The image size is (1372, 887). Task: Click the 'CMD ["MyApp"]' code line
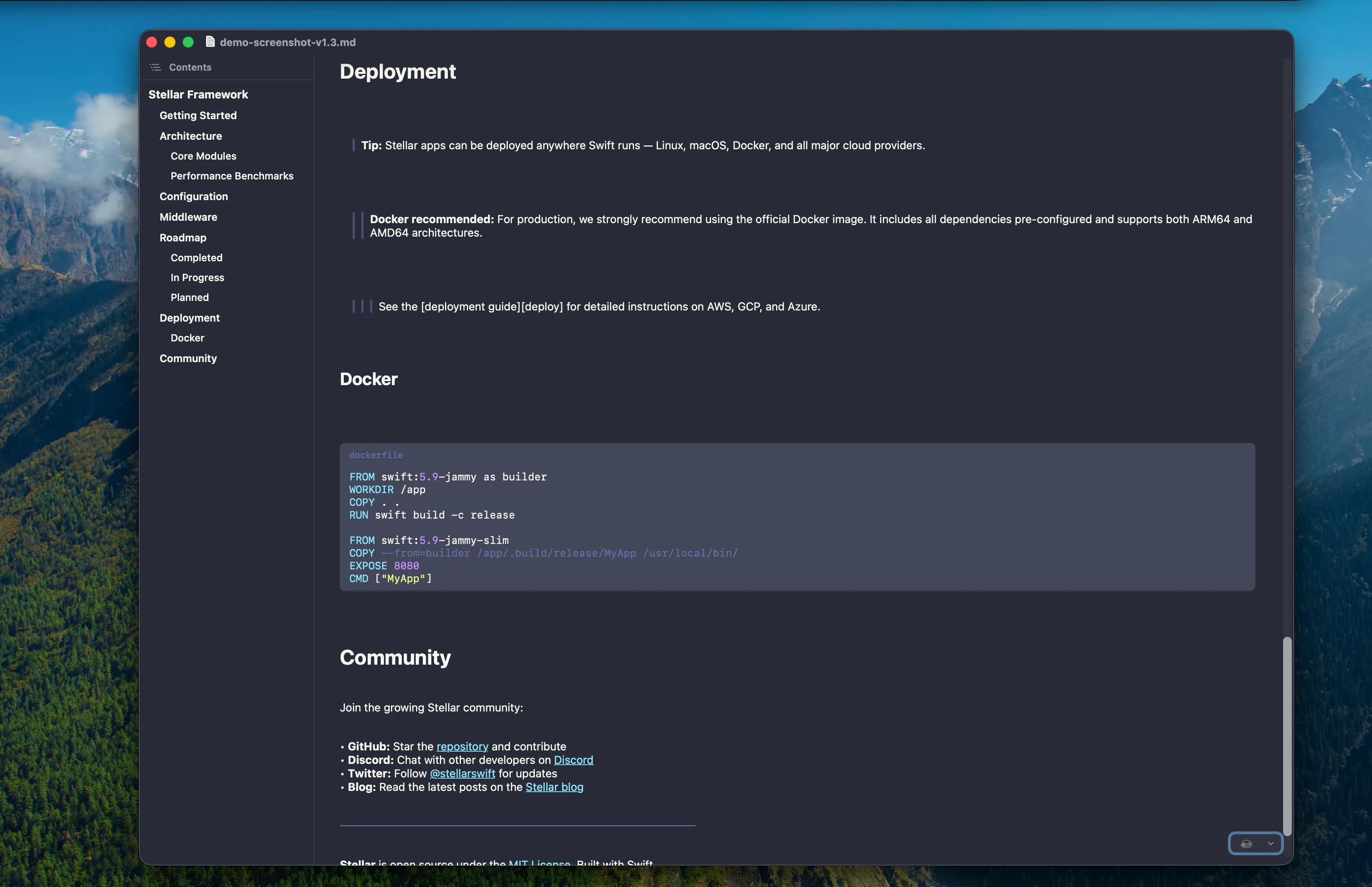pos(390,578)
